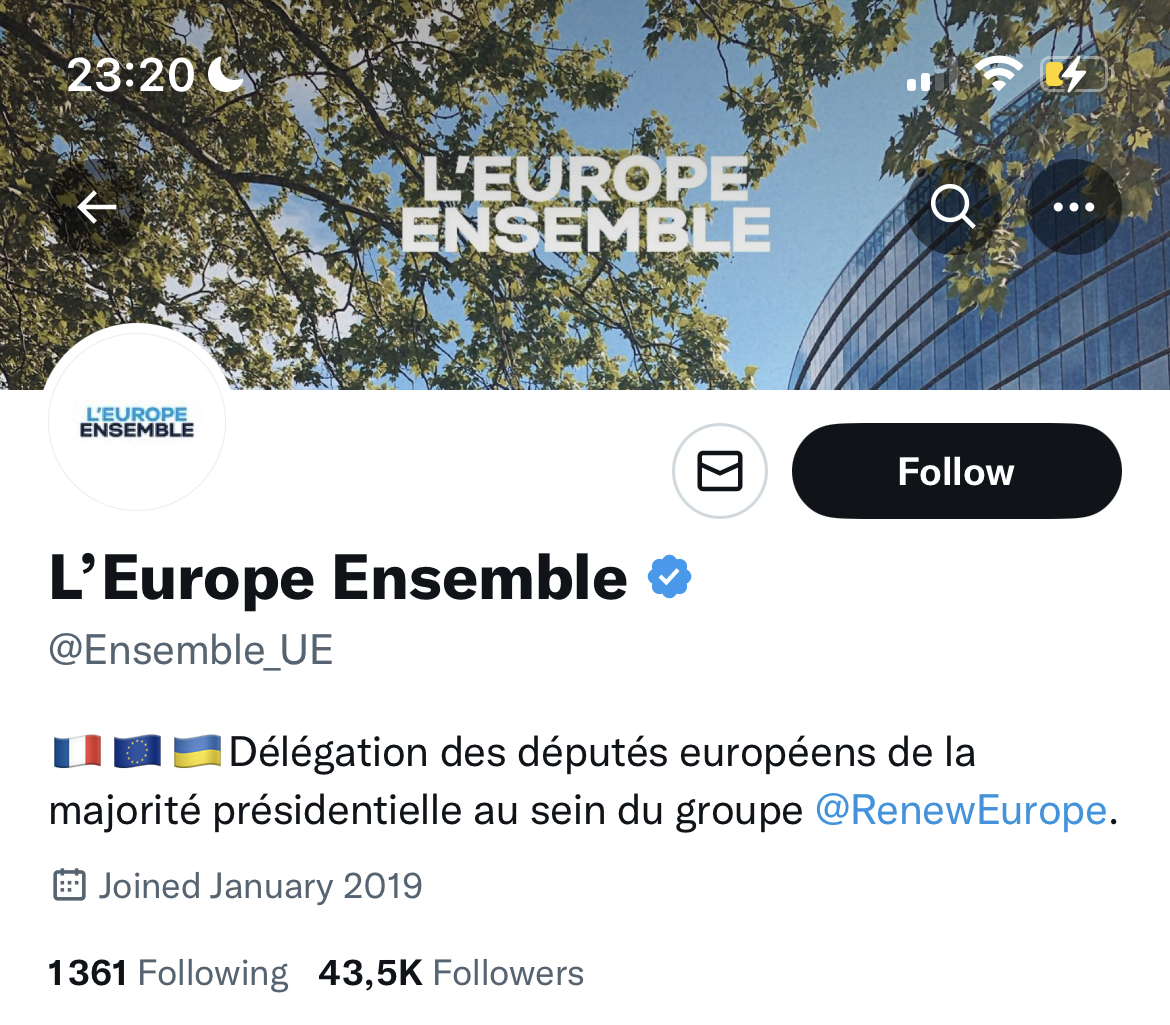The width and height of the screenshot is (1170, 1025).
Task: Open search with the magnifier icon
Action: pos(952,207)
